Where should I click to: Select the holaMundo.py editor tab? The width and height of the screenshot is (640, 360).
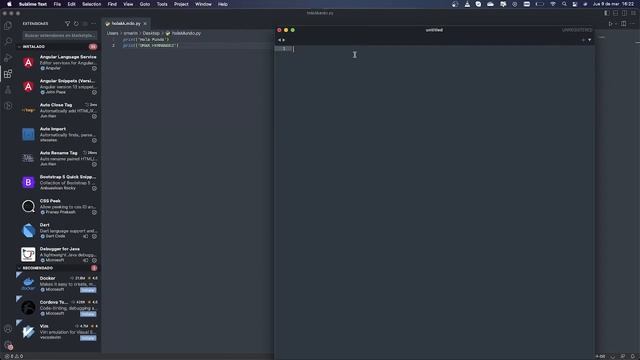click(126, 24)
